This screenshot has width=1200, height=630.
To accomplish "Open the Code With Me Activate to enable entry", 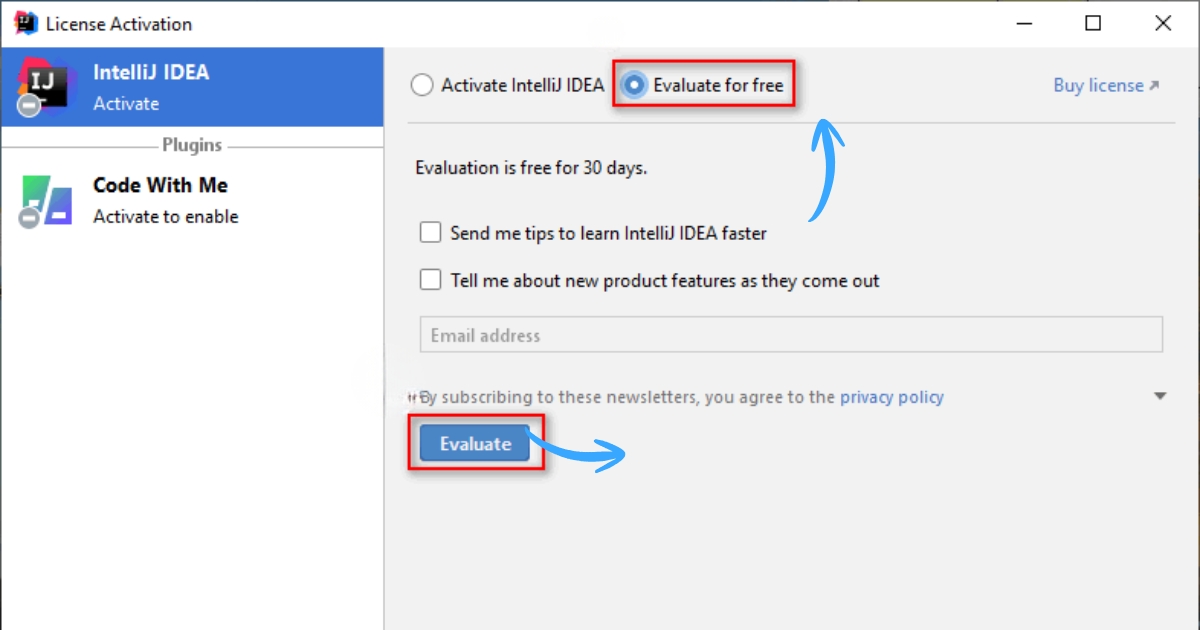I will [192, 200].
